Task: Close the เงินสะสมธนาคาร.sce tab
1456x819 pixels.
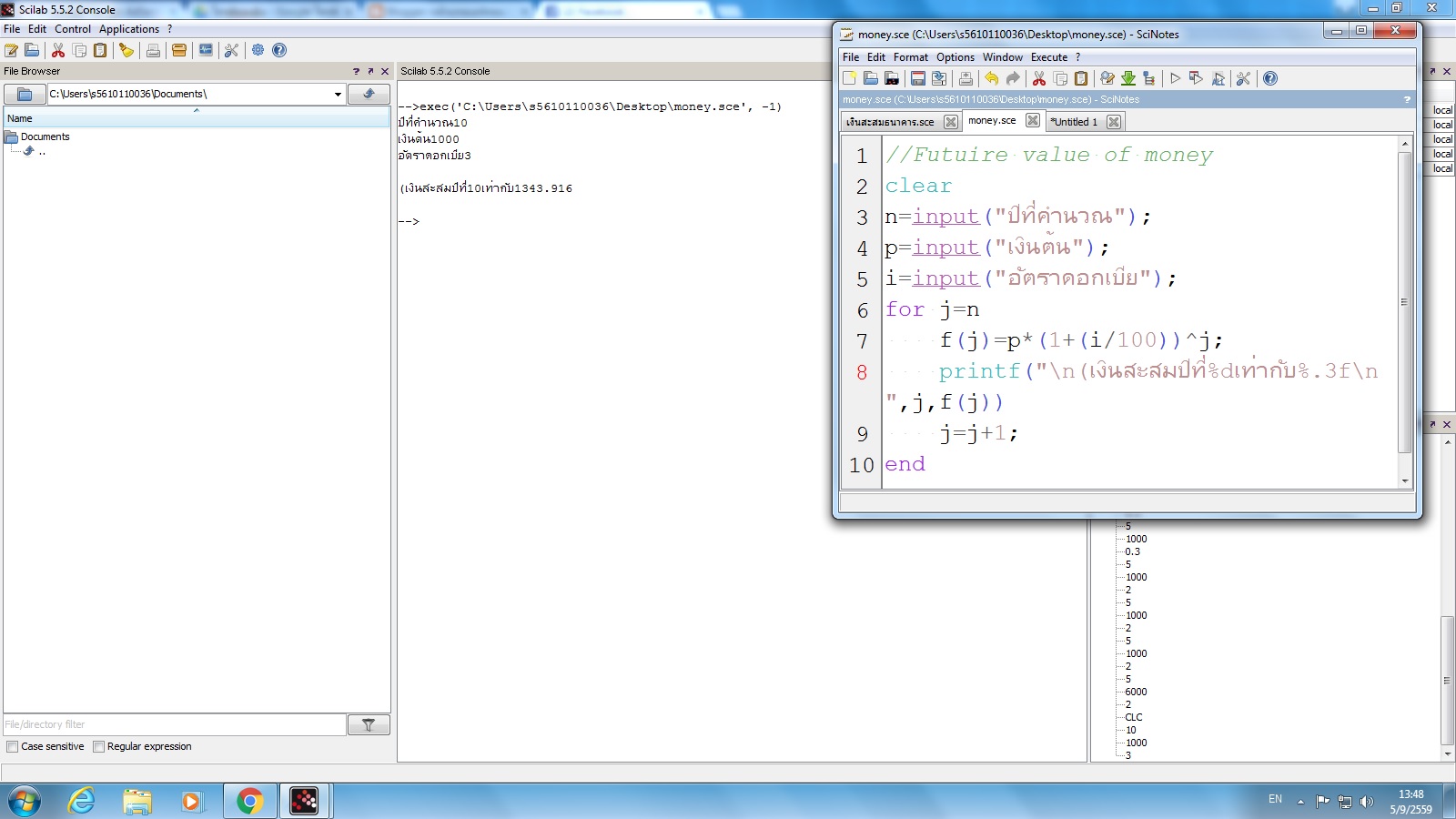Action: [x=951, y=122]
